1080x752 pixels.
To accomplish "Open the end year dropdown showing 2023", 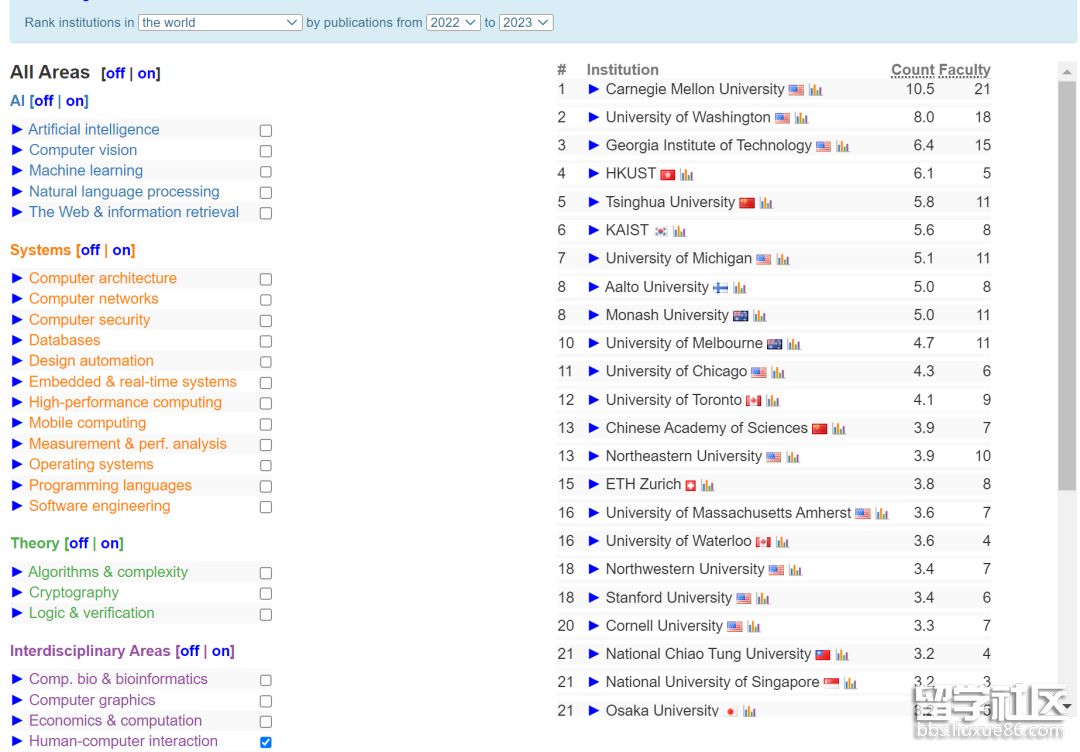I will (x=526, y=23).
